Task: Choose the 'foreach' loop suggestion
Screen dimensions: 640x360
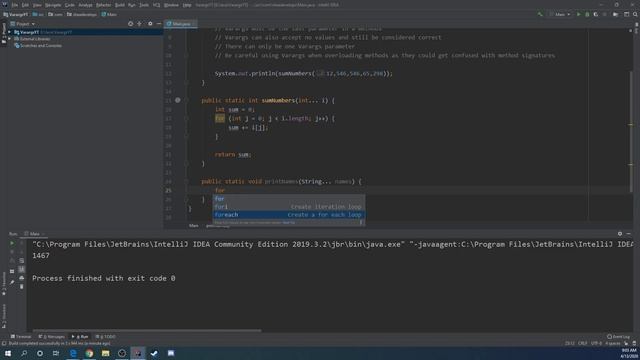Action: coord(289,215)
